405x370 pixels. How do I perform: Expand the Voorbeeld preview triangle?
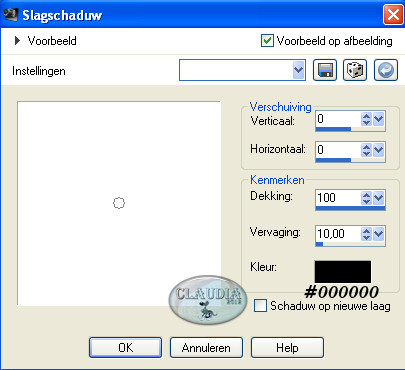[17, 41]
